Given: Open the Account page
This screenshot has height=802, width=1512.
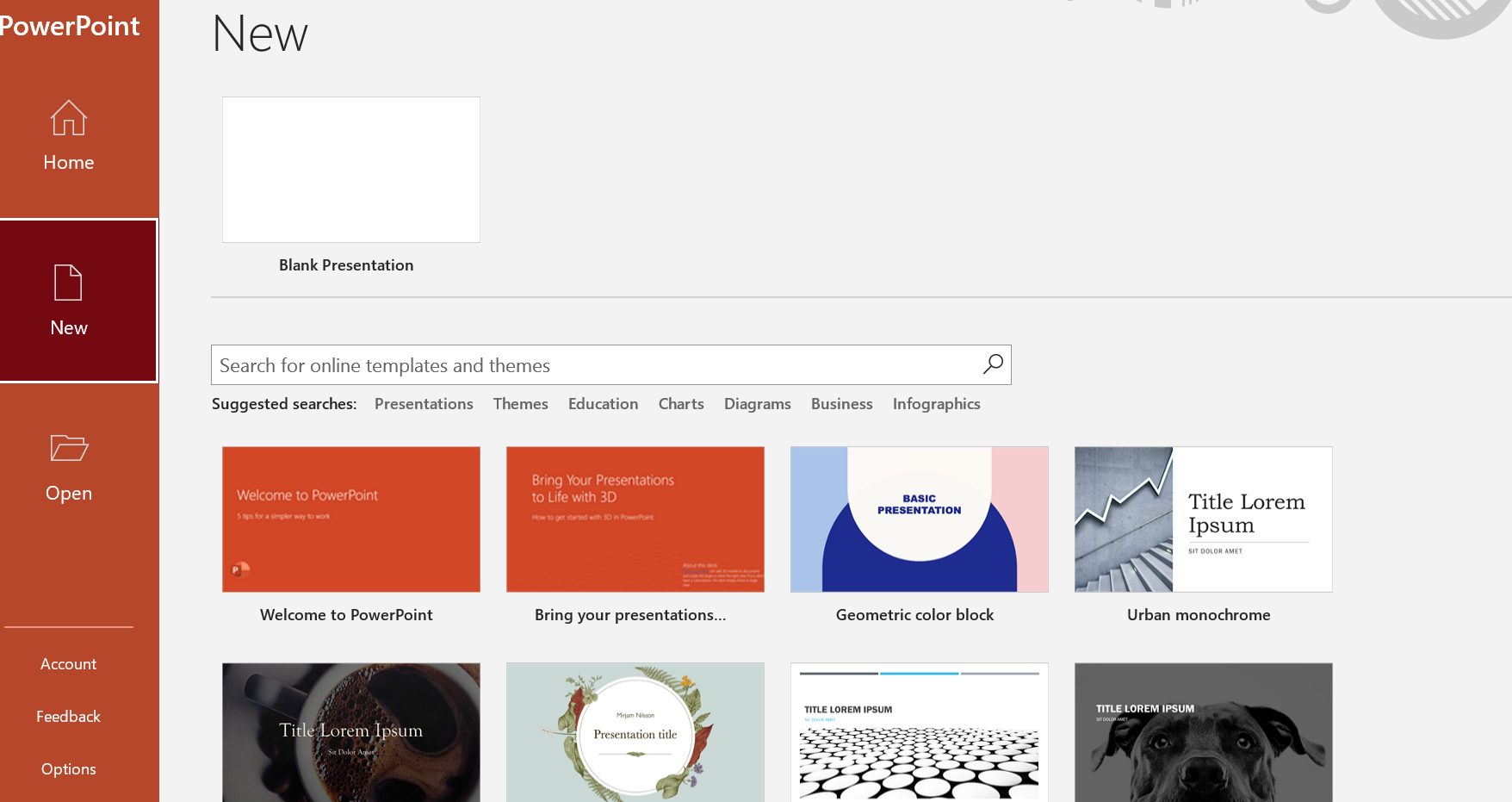Looking at the screenshot, I should pyautogui.click(x=68, y=664).
